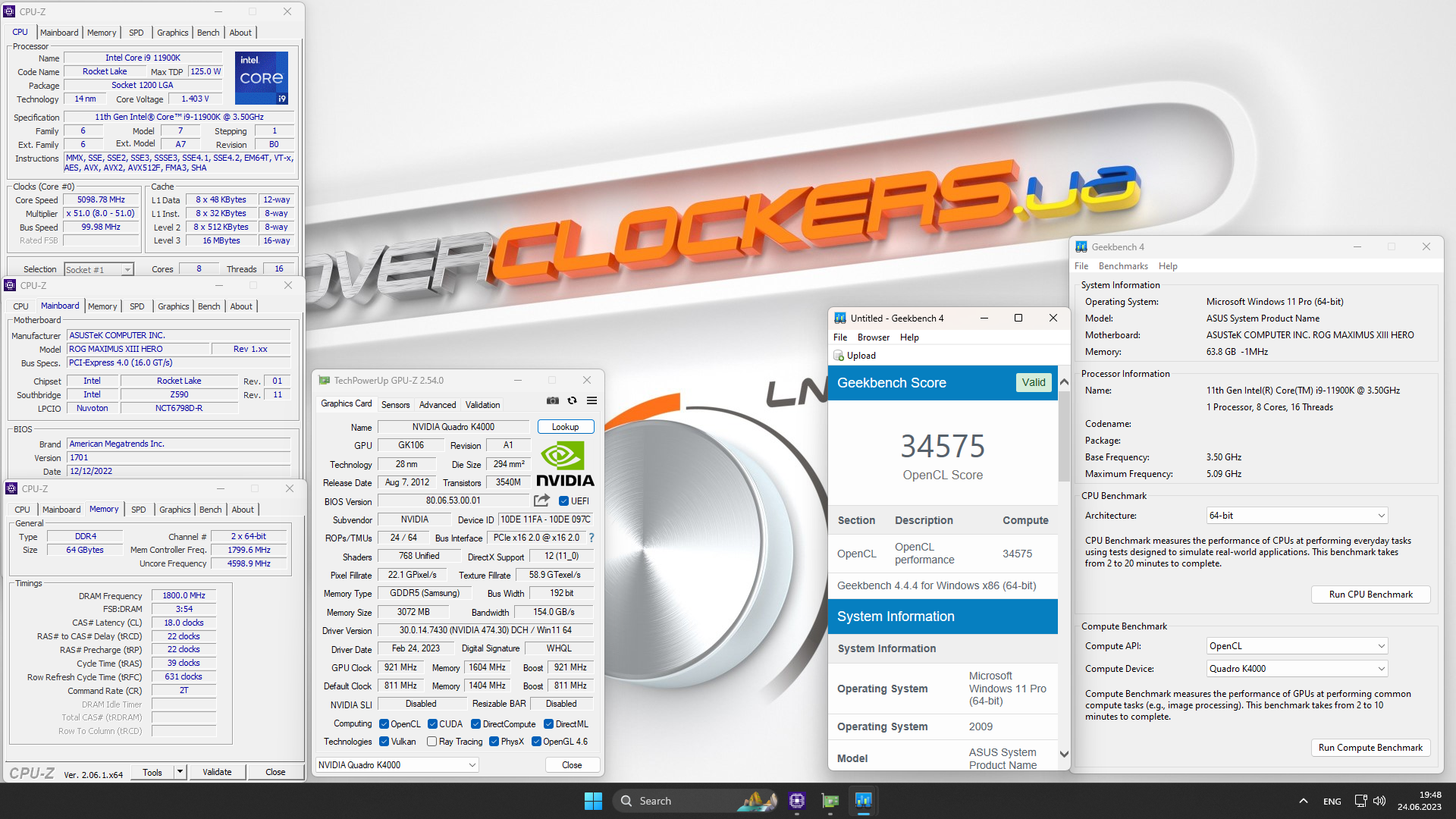Open the CPU-Z Socket #1 selection dropdown
Image resolution: width=1456 pixels, height=819 pixels.
[x=99, y=270]
